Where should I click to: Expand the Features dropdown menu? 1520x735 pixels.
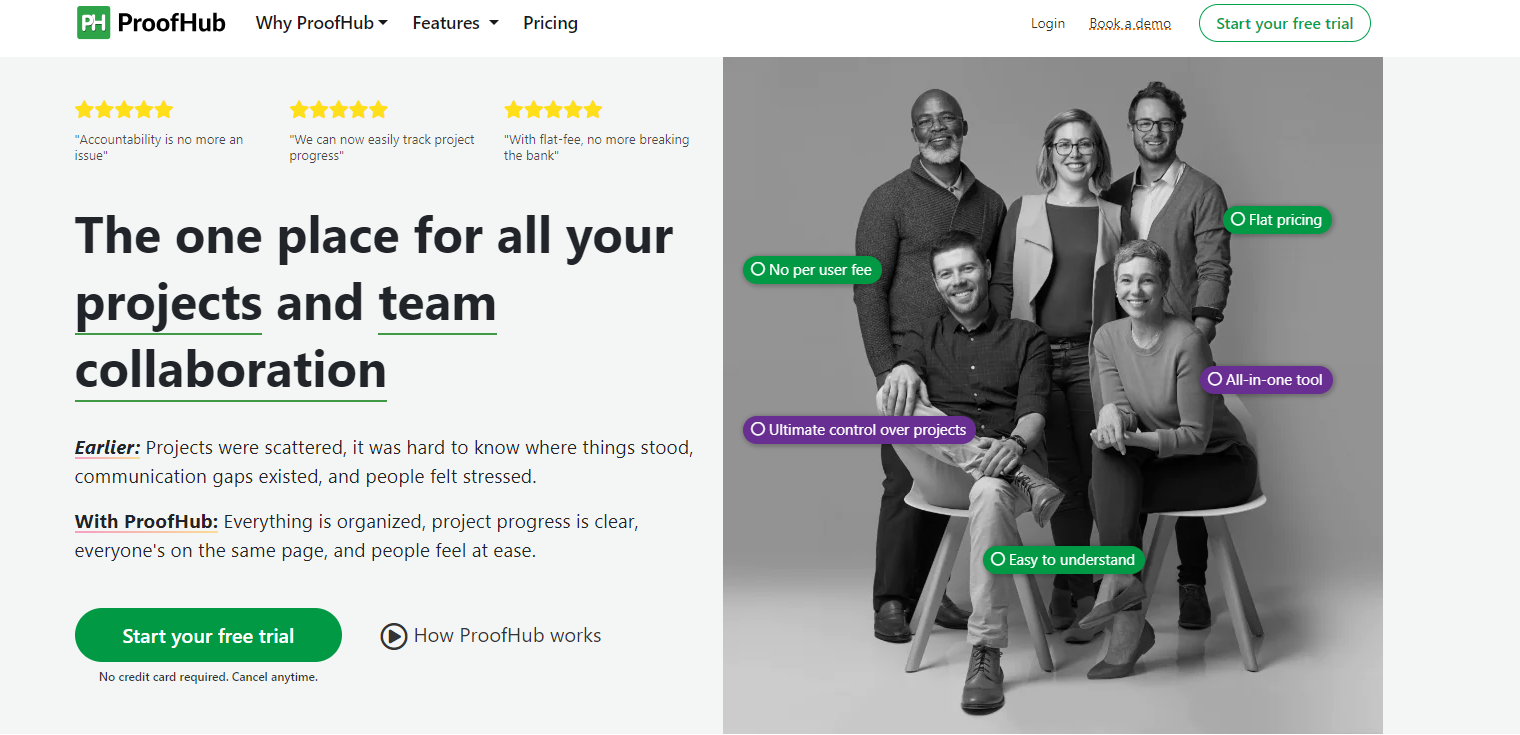(455, 23)
